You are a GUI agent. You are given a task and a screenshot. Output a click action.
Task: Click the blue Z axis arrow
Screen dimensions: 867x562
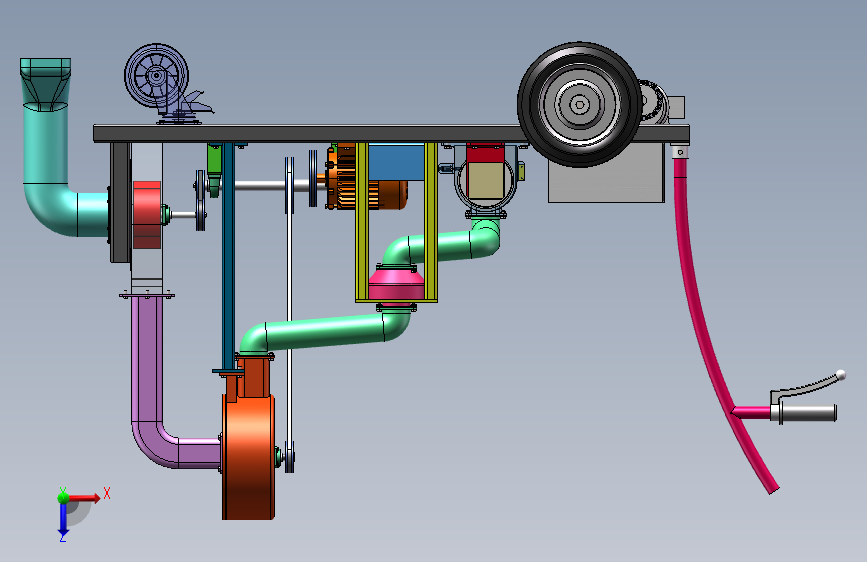click(63, 519)
